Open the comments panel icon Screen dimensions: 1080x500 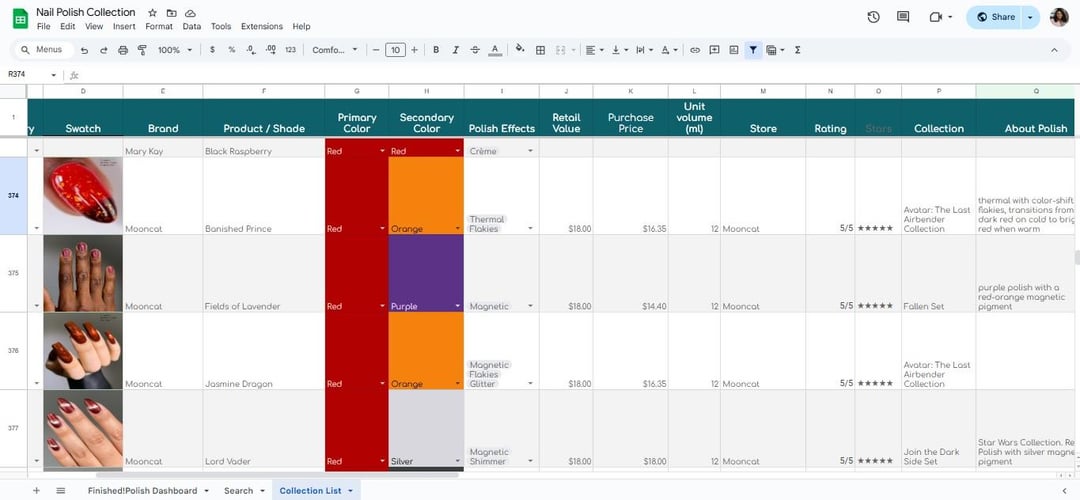point(903,17)
